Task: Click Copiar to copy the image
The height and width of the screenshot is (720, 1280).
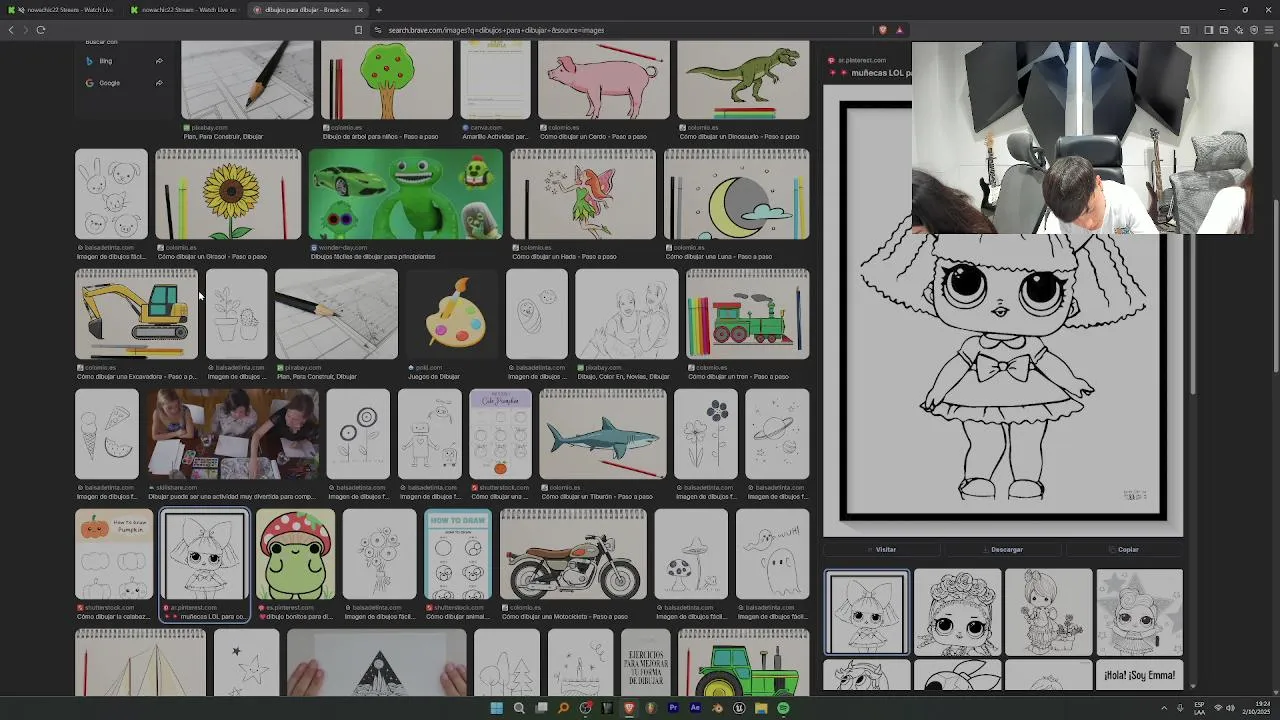Action: tap(1123, 549)
